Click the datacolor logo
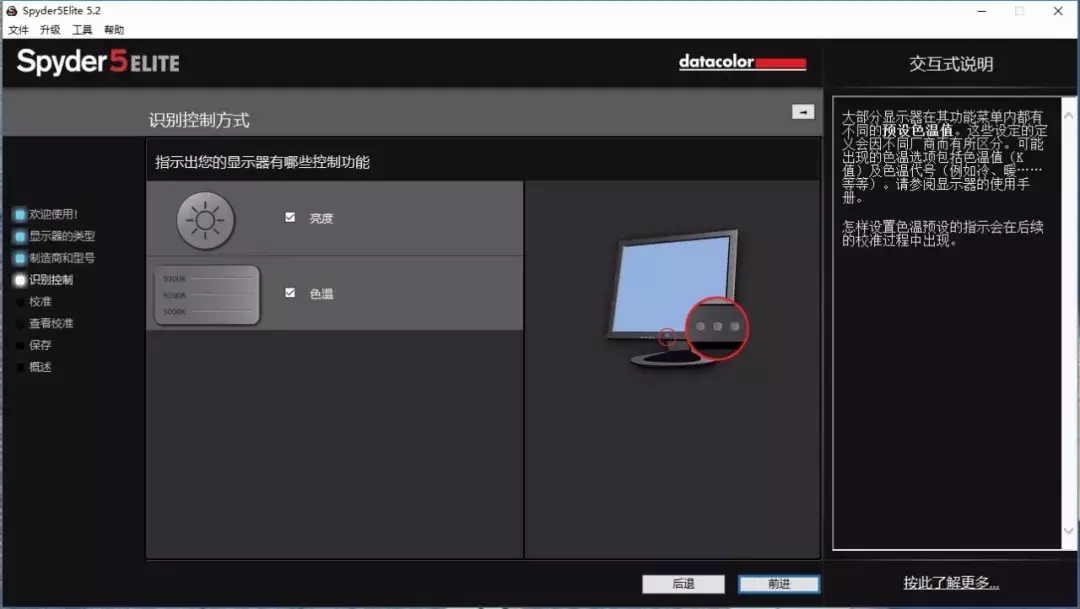 742,62
